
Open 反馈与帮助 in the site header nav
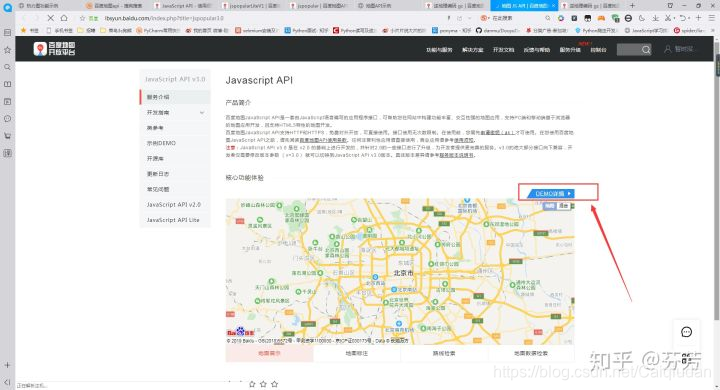coord(537,50)
